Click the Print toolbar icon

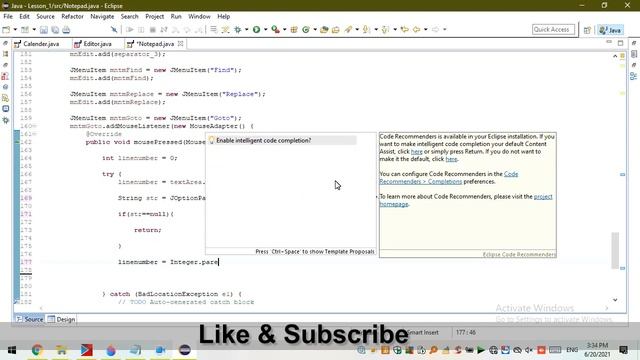[66, 29]
